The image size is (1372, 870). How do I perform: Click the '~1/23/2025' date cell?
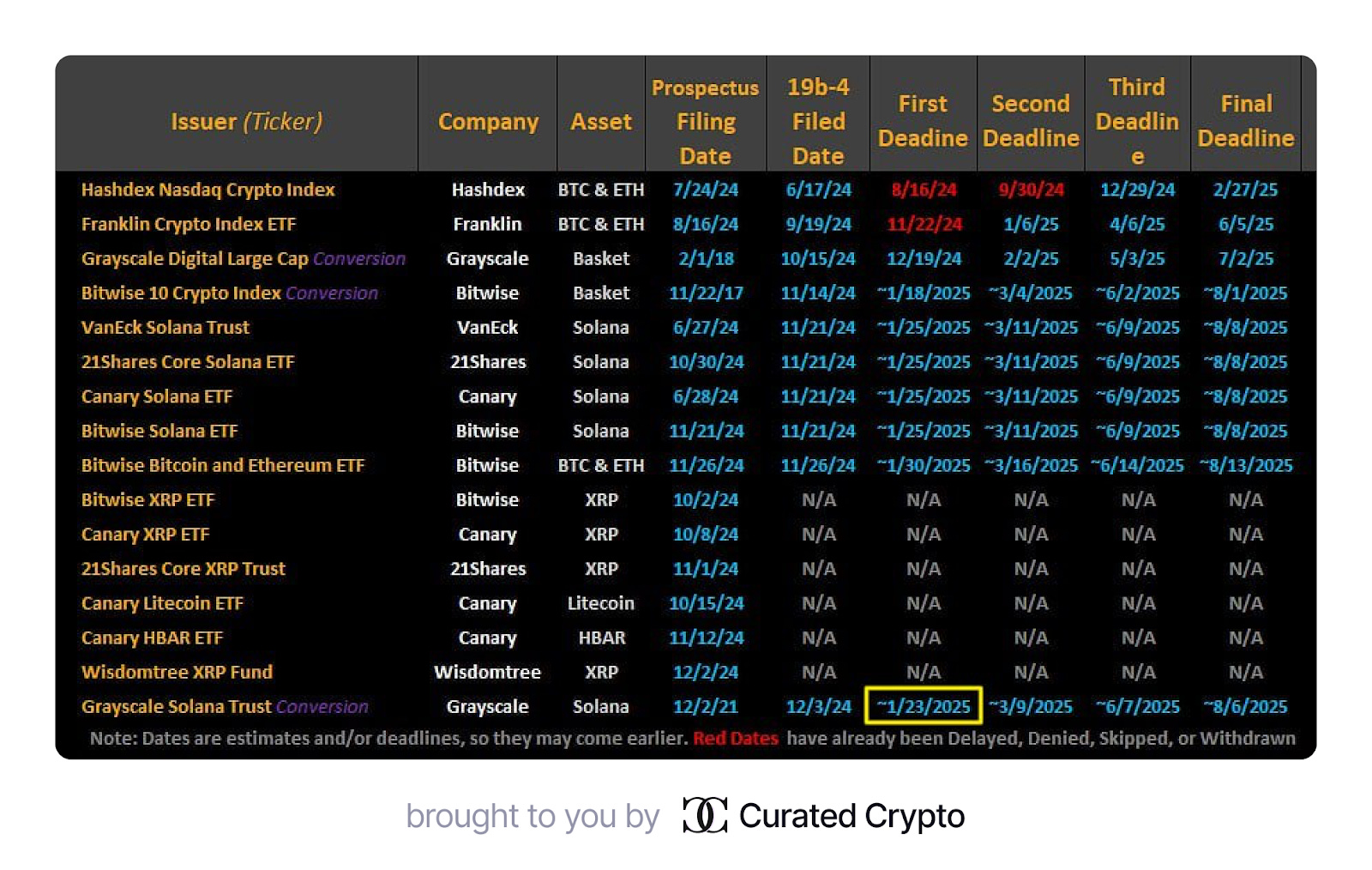[924, 706]
